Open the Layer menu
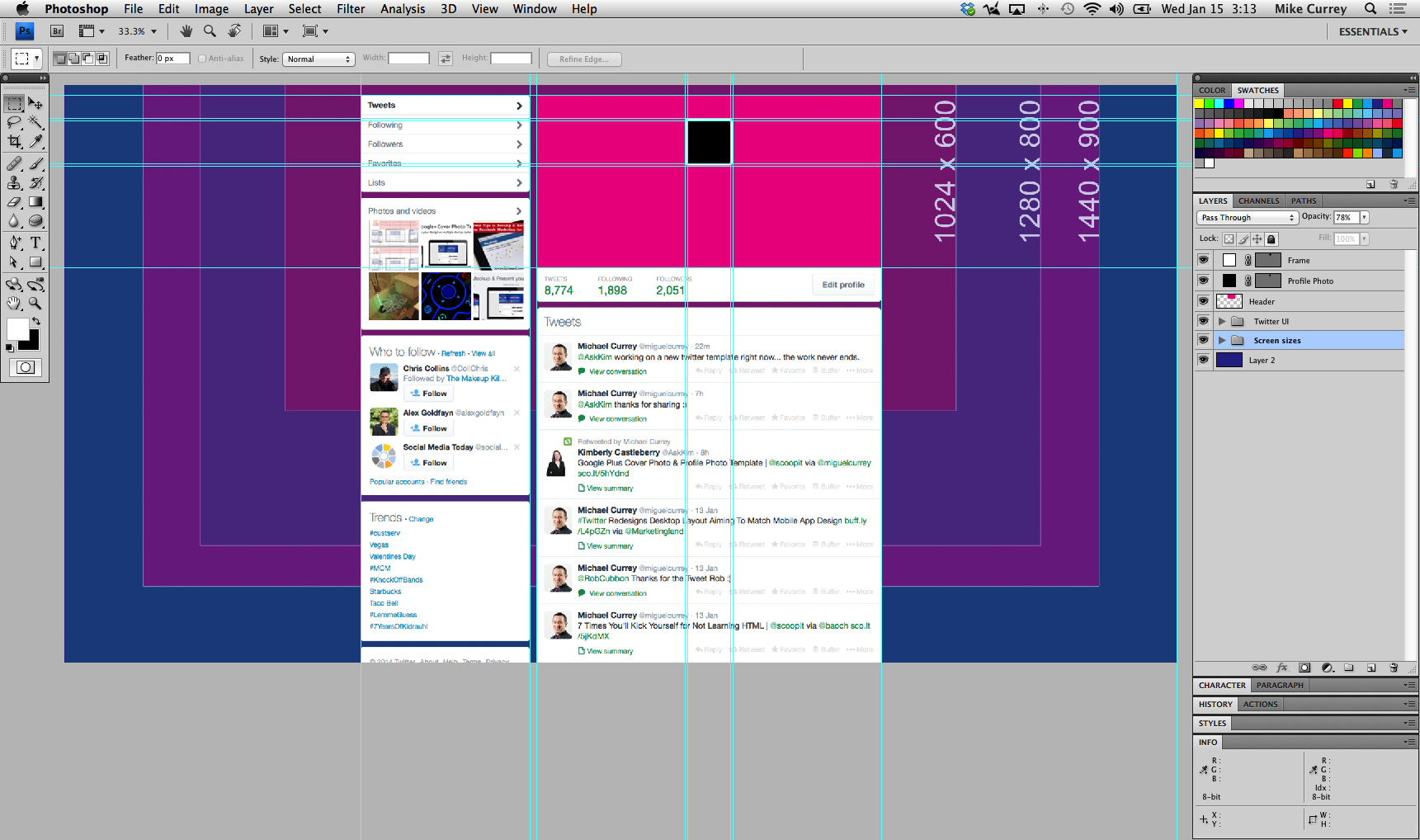Image resolution: width=1420 pixels, height=840 pixels. click(x=258, y=9)
